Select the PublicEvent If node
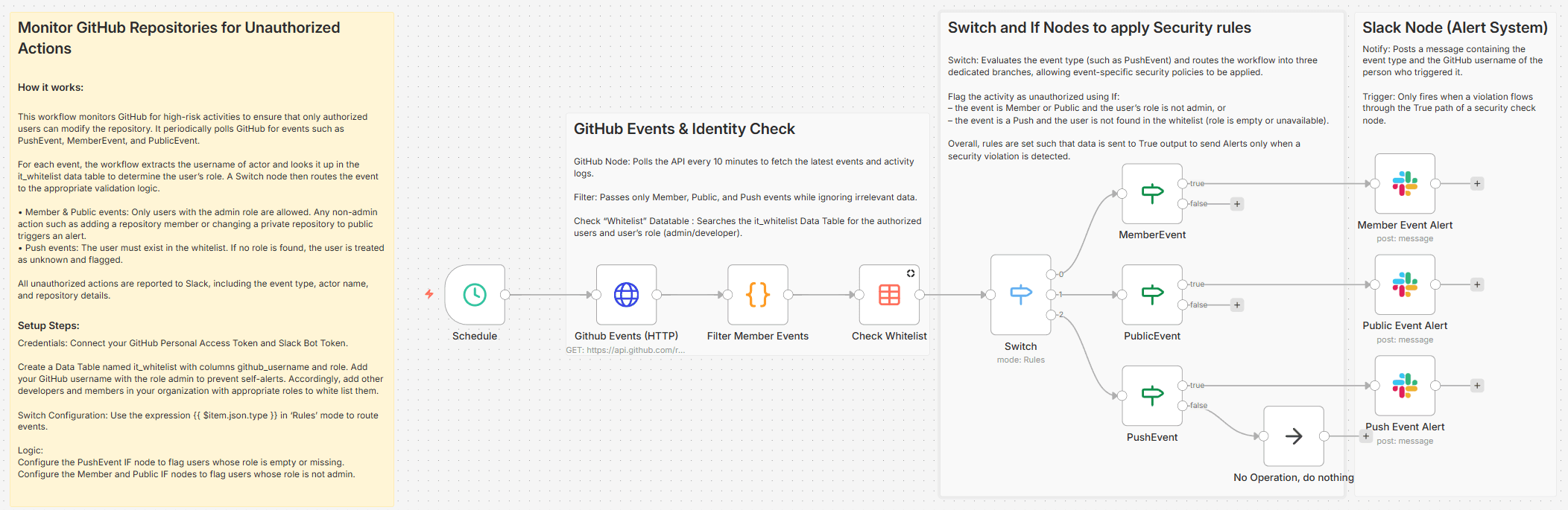This screenshot has width=1568, height=510. pos(1151,295)
